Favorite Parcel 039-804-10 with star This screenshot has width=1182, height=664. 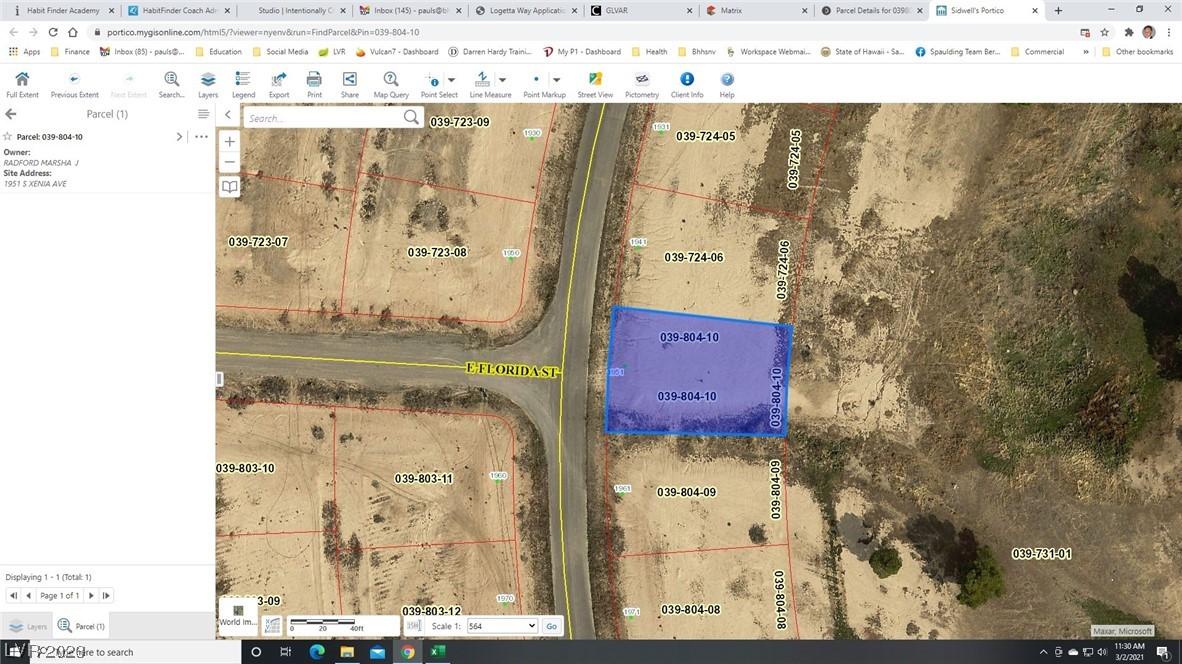tap(8, 136)
